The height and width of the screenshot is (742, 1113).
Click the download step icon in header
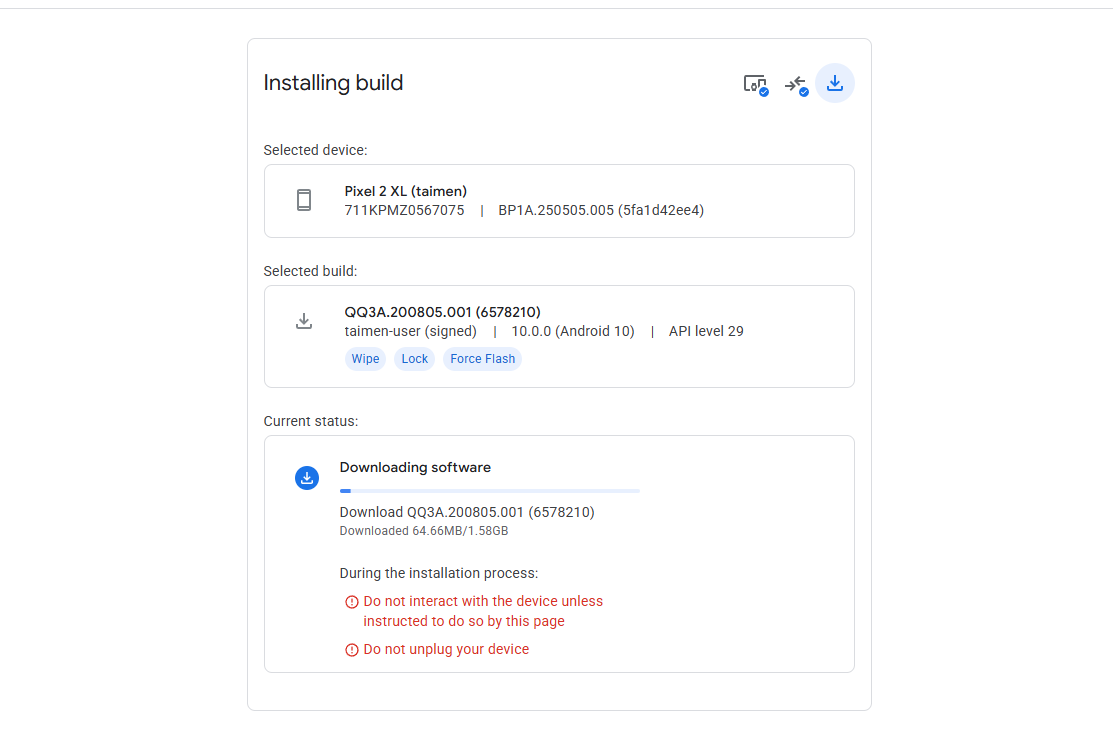[835, 83]
